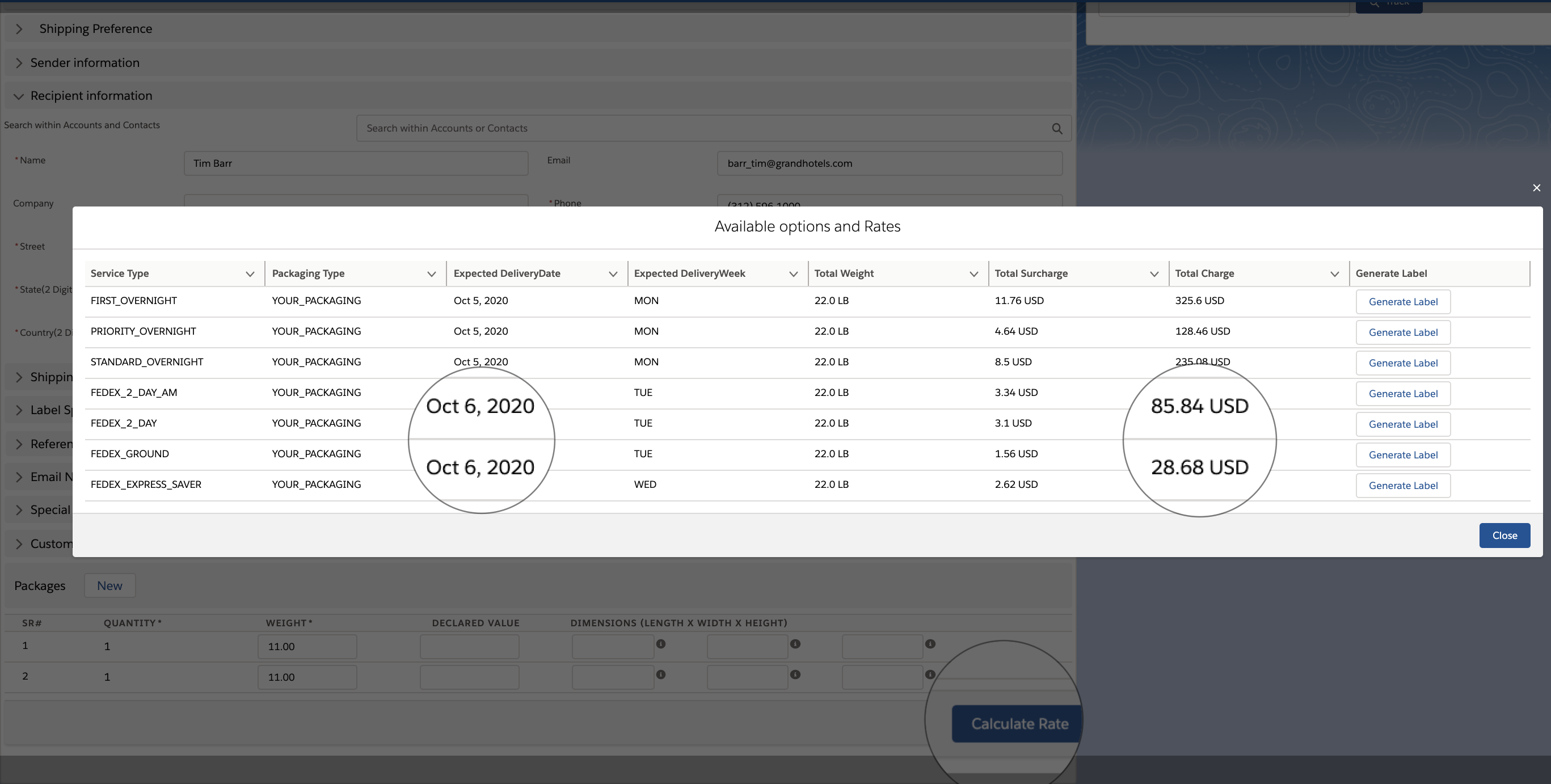Image resolution: width=1551 pixels, height=784 pixels.
Task: Open Service Type column sort chevron
Action: 249,274
